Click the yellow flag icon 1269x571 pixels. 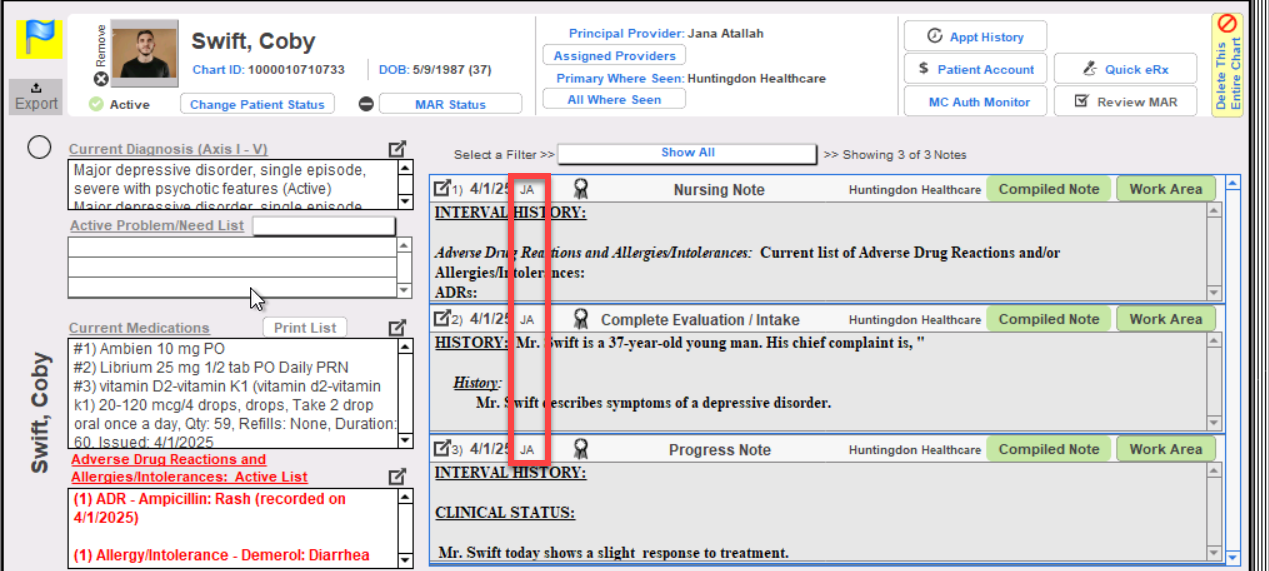point(39,39)
